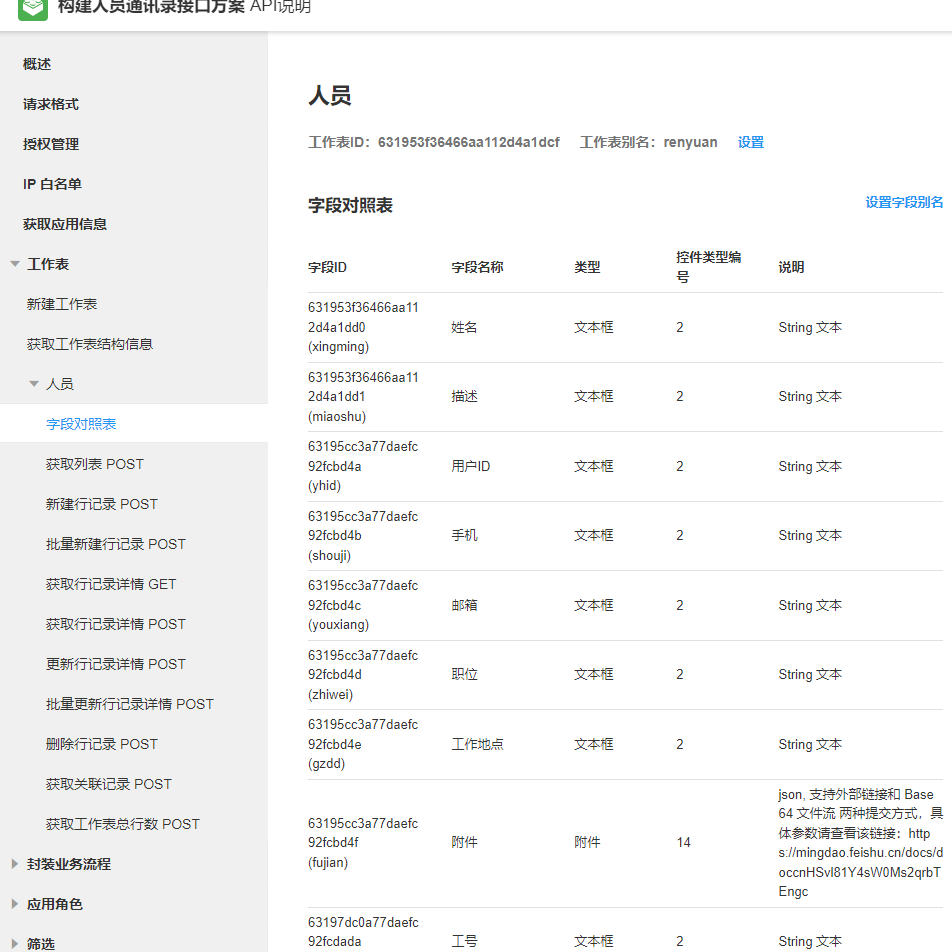This screenshot has height=952, width=952.
Task: Open the 概述 menu item
Action: pos(37,64)
